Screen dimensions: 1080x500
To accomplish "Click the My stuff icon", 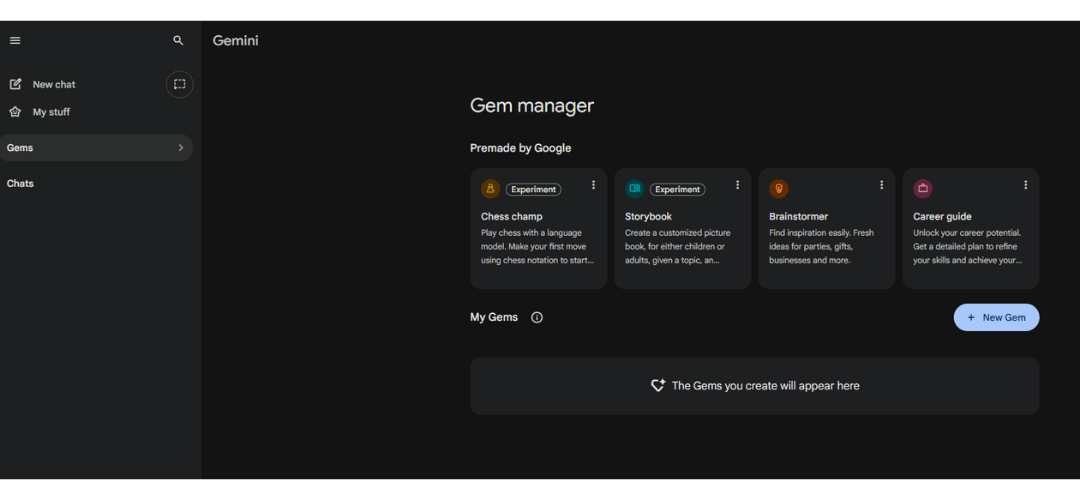I will (x=15, y=112).
